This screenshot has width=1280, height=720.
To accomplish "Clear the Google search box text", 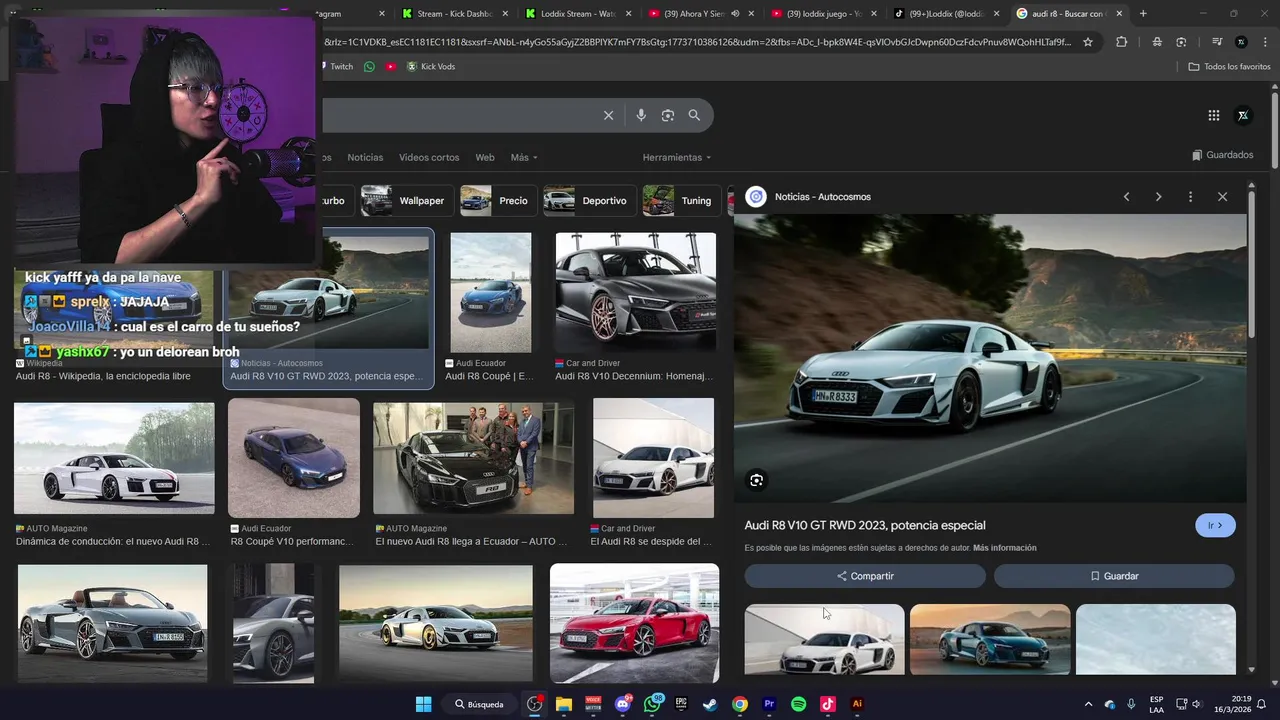I will [x=608, y=115].
